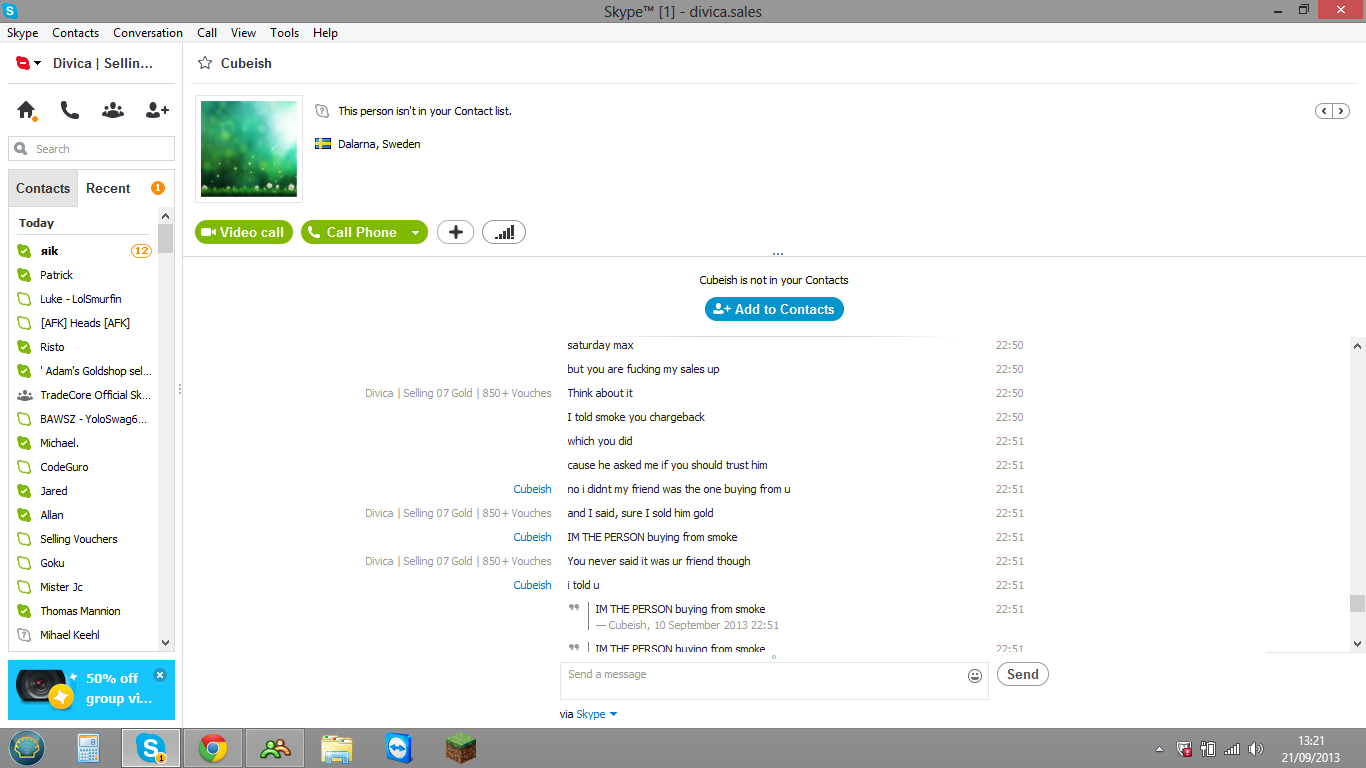Screen dimensions: 1366x768
Task: Close the 50% off group video ad
Action: coord(160,675)
